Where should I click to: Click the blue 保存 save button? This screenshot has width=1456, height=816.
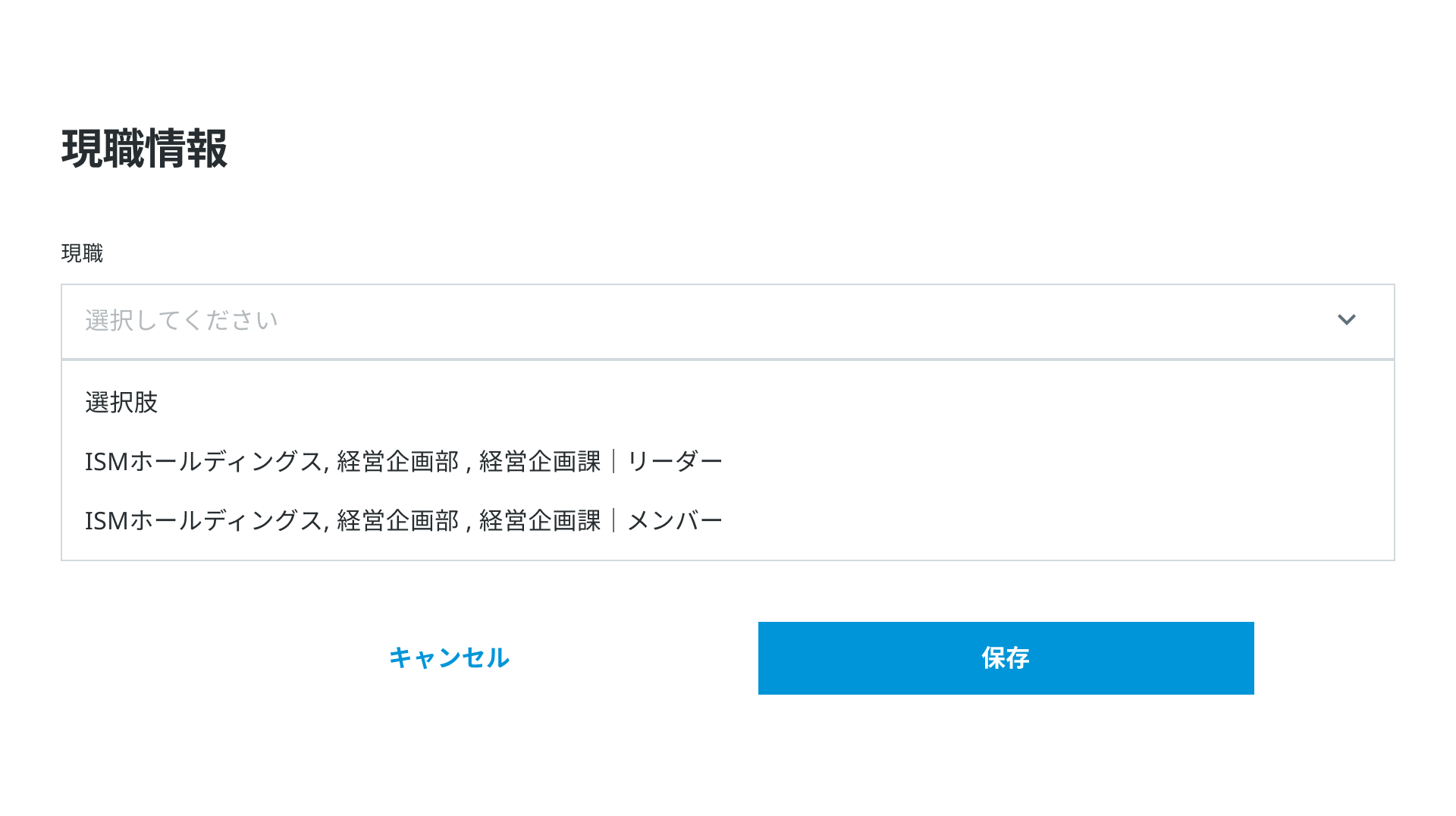tap(1006, 658)
